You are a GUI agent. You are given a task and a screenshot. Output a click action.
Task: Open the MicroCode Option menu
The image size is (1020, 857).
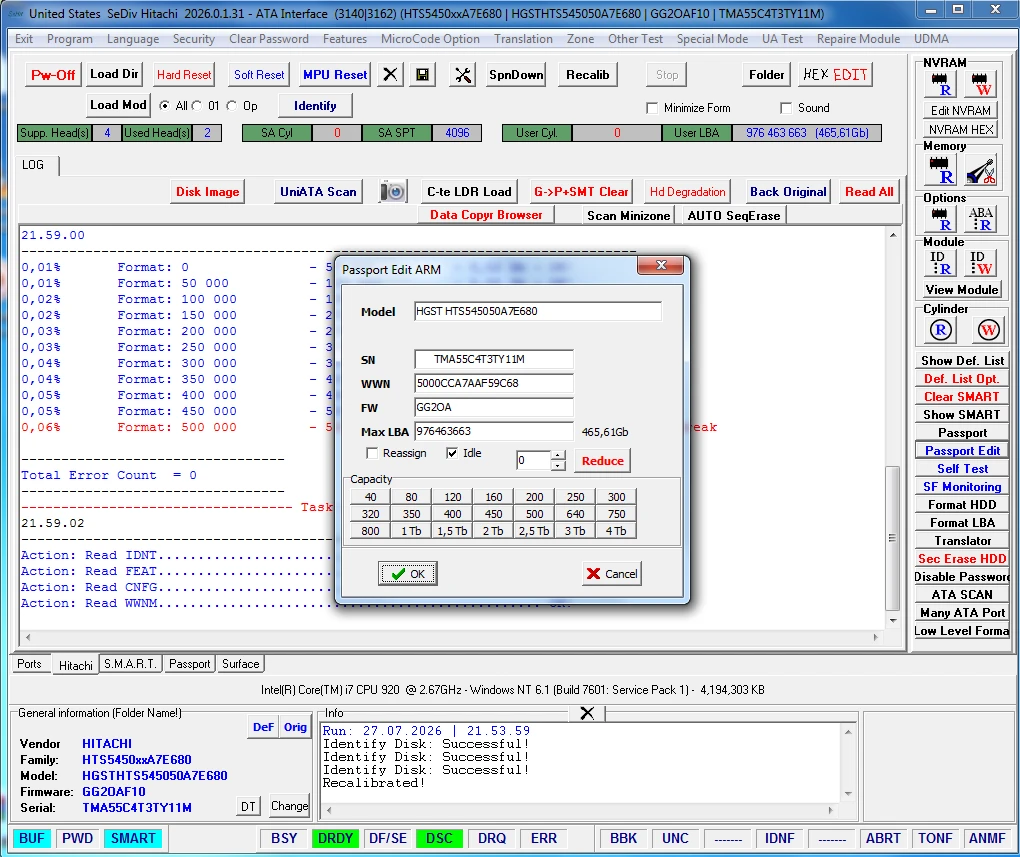tap(430, 39)
